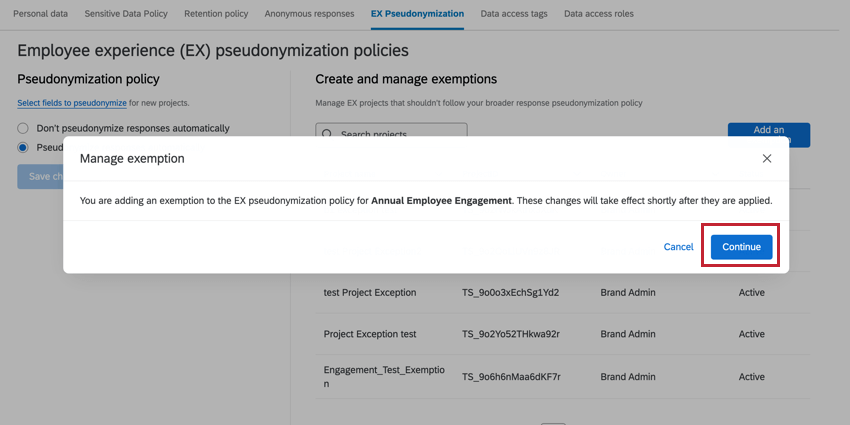The width and height of the screenshot is (850, 425).
Task: Click the Search projects input field
Action: (x=400, y=130)
